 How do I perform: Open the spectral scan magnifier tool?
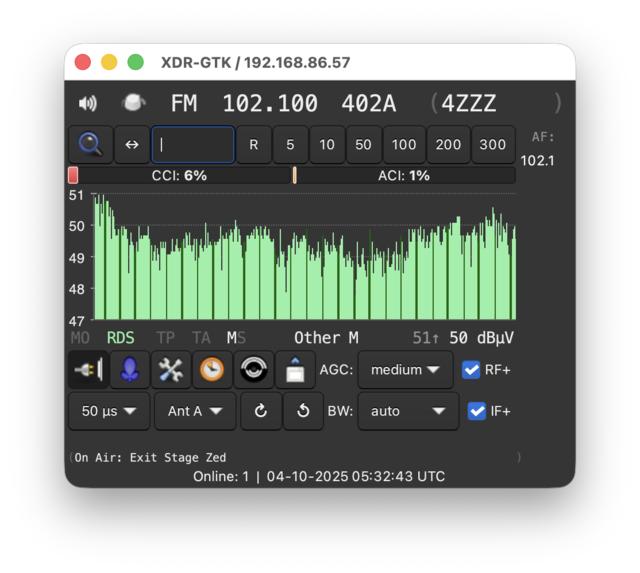pyautogui.click(x=91, y=144)
